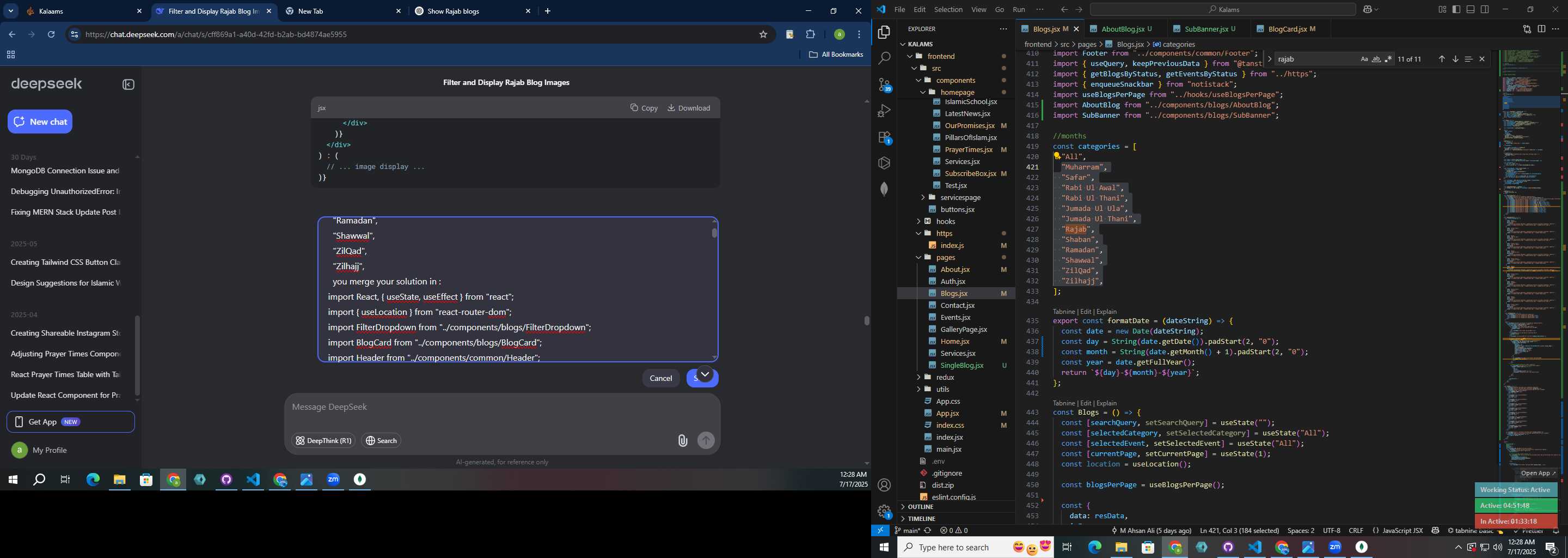Click collapse sidebar icon beside deepseek logo

pos(128,84)
